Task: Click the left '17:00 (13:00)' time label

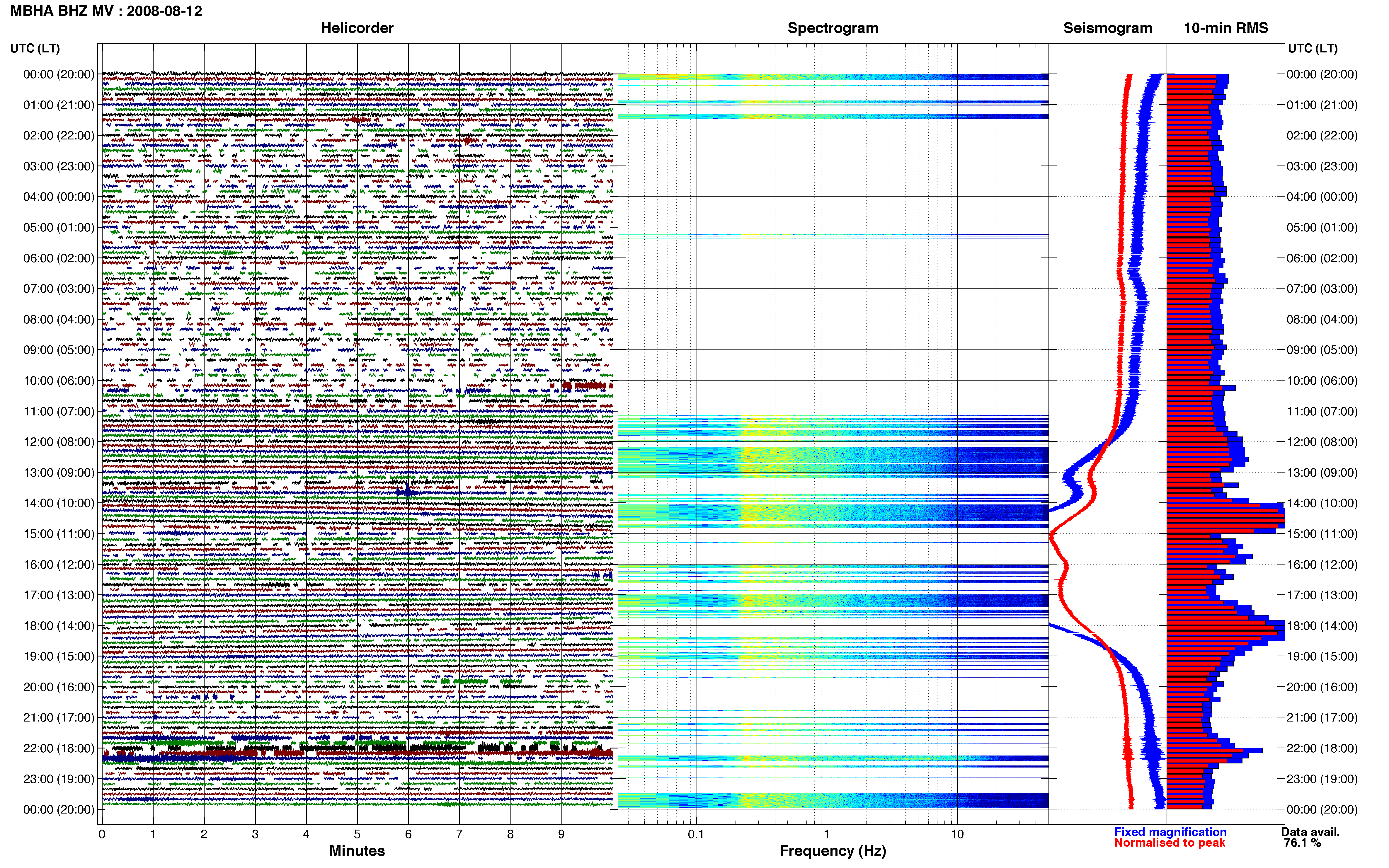Action: coord(59,595)
